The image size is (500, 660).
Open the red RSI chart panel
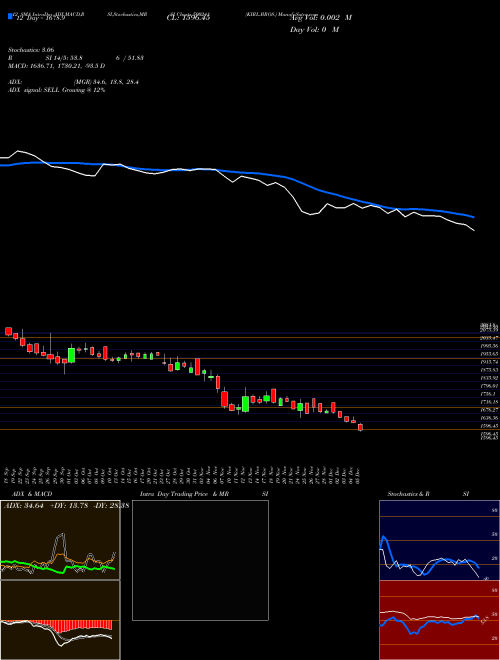(439, 620)
